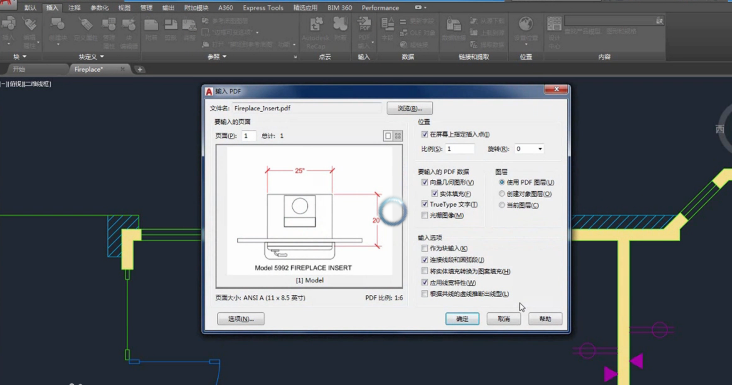Enable 光栅图像 (Raster images) checkbox
732x385 pixels.
pos(424,216)
